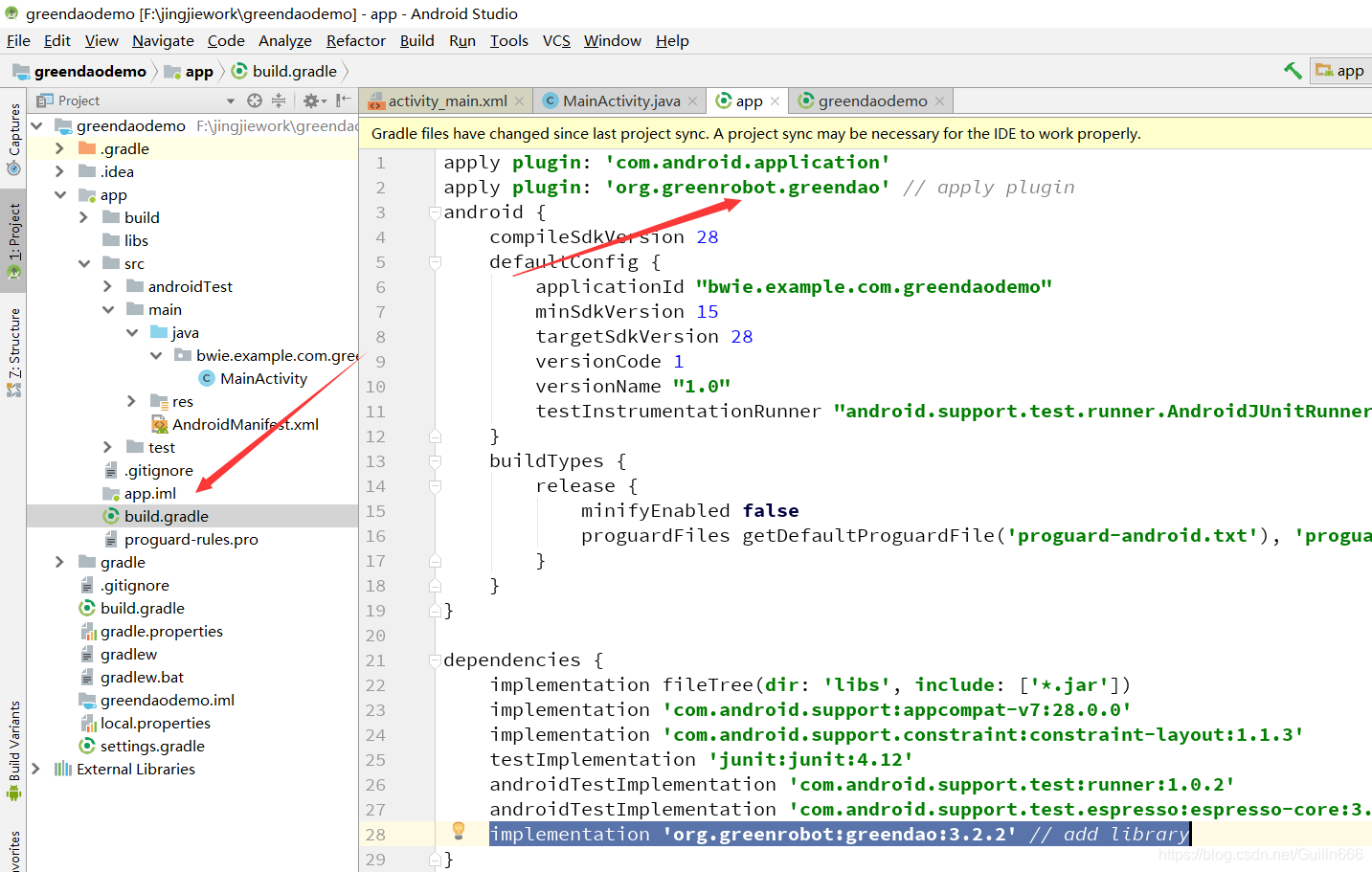Toggle the 1: Project tool window
Image resolution: width=1372 pixels, height=872 pixels.
(x=13, y=240)
